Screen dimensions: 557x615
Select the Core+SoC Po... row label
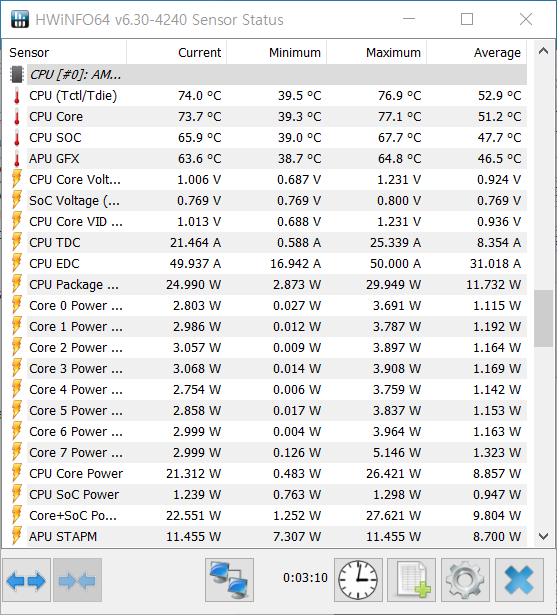pos(73,515)
